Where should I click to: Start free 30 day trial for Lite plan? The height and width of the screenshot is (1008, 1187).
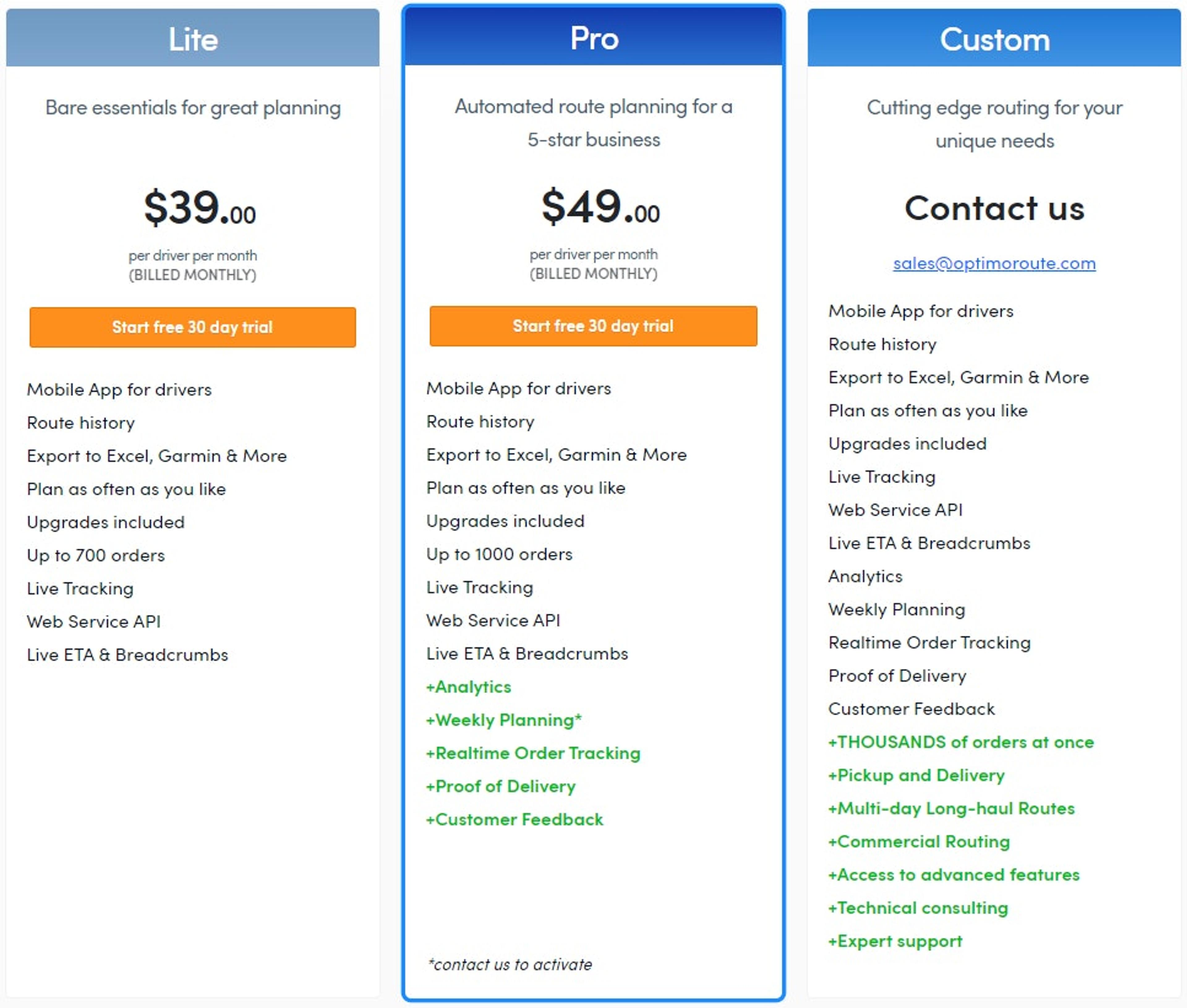[193, 327]
